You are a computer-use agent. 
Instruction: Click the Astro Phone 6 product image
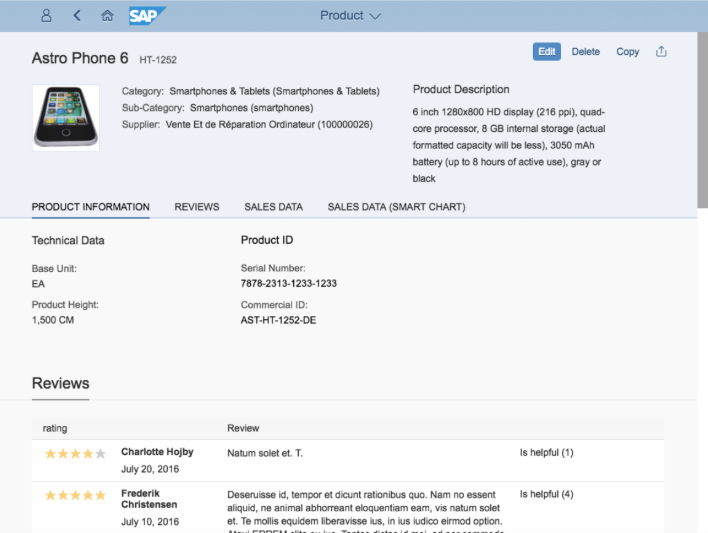[66, 118]
